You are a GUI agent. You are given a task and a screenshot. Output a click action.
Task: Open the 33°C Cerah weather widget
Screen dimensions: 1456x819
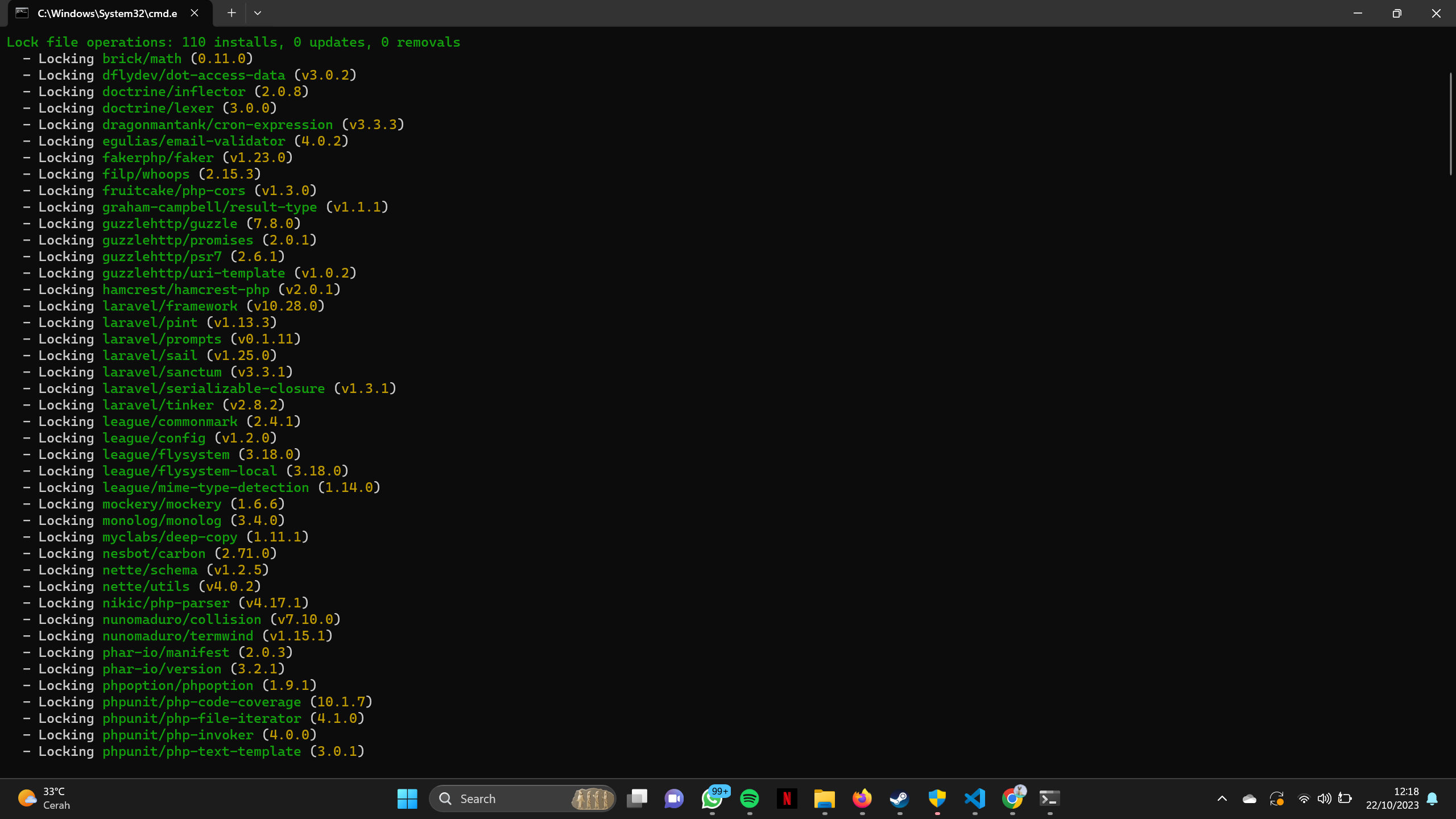pyautogui.click(x=44, y=799)
